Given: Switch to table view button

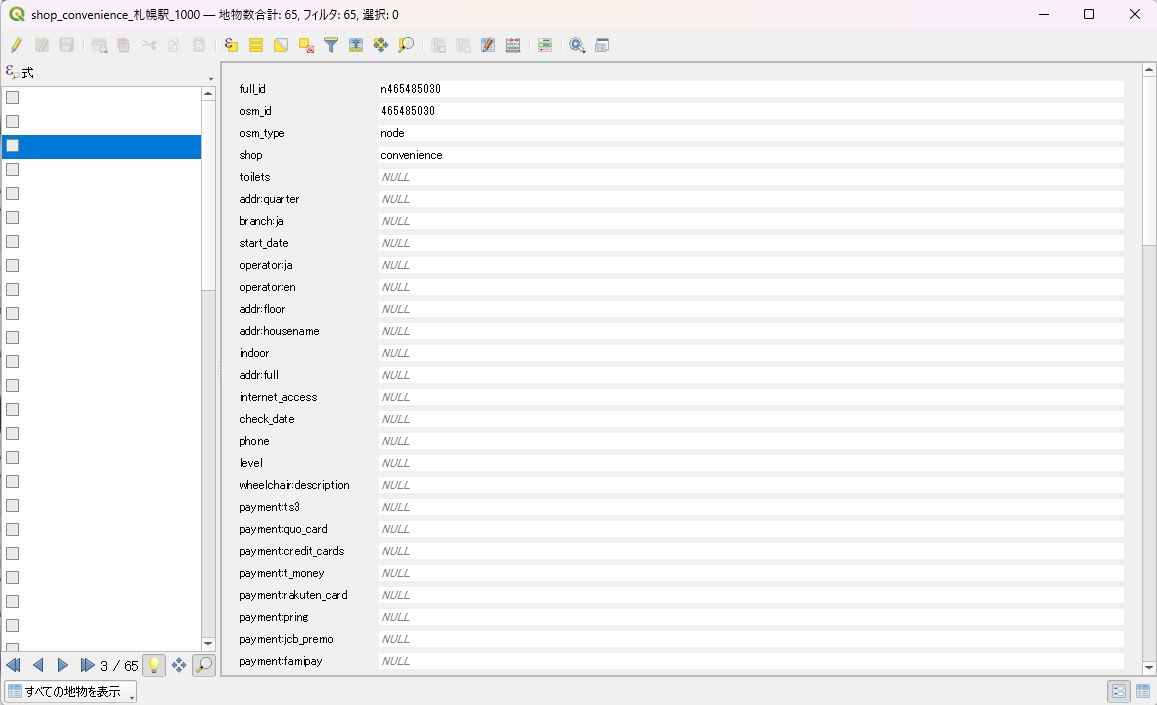Looking at the screenshot, I should [x=1143, y=692].
